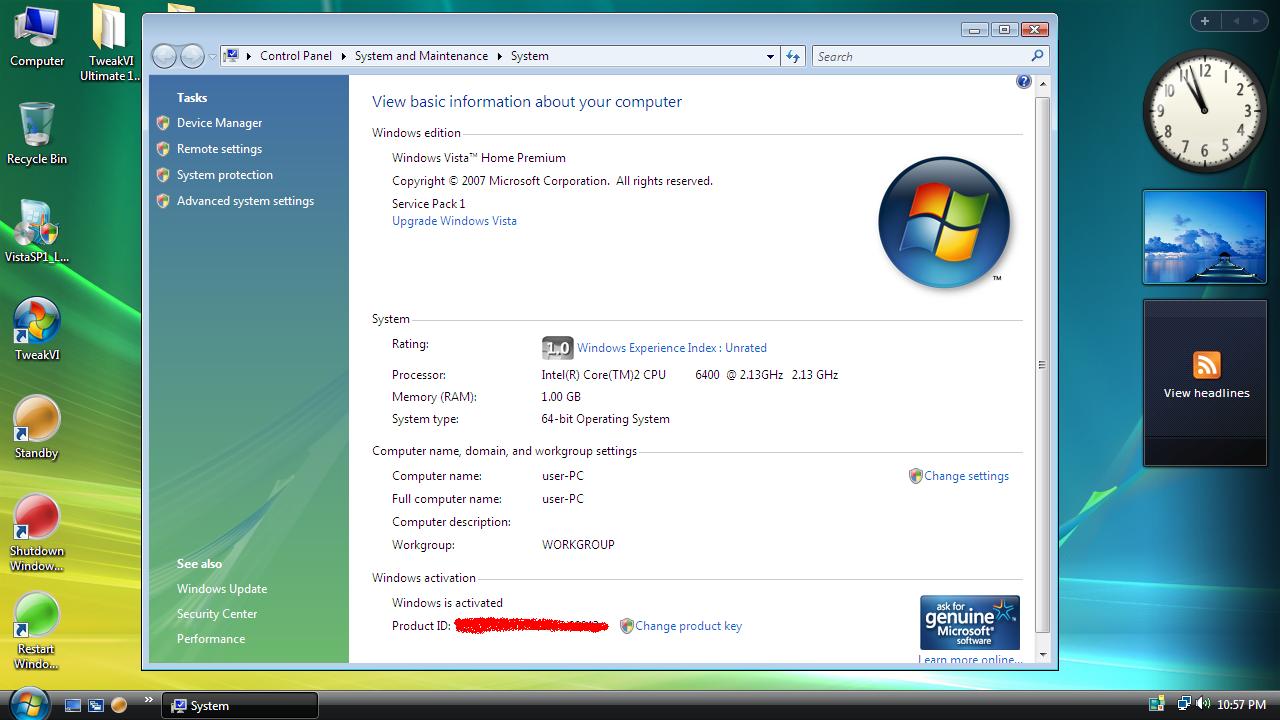The image size is (1280, 720).
Task: Select the System button on the taskbar
Action: point(240,704)
